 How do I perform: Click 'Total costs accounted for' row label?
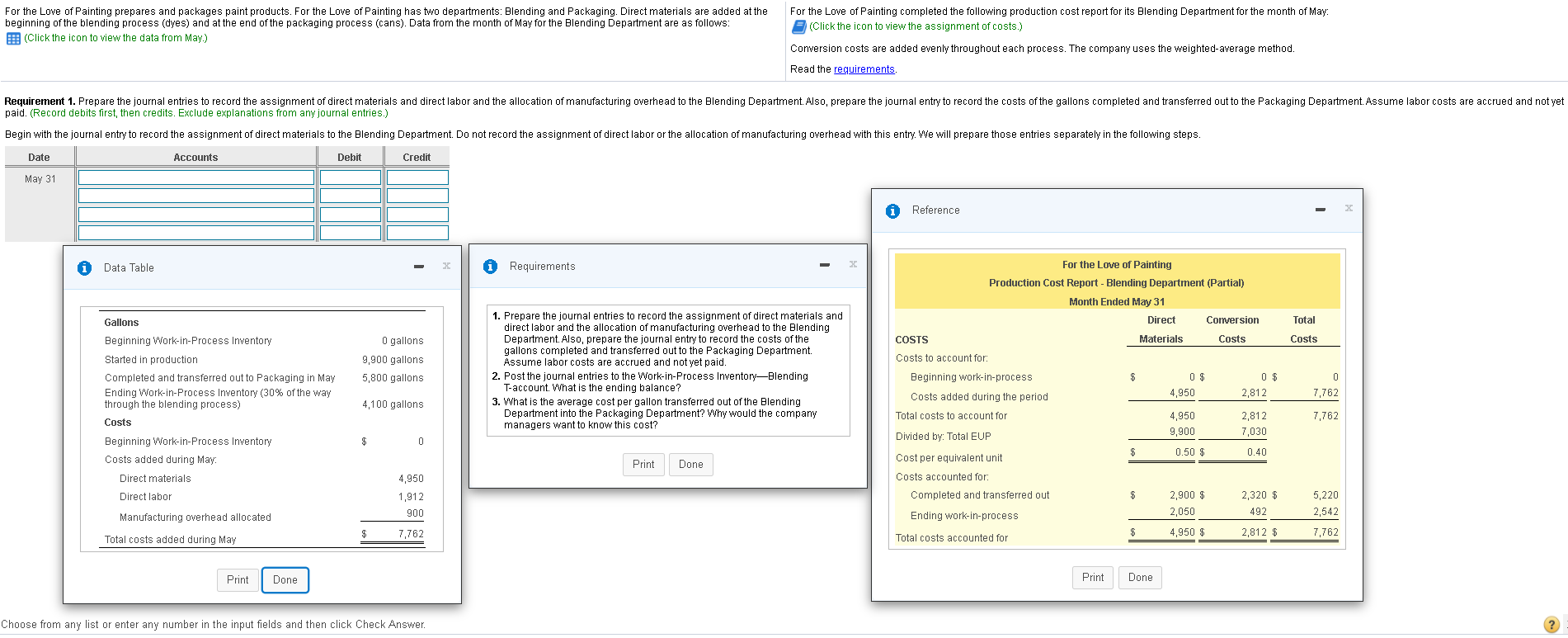(x=952, y=538)
